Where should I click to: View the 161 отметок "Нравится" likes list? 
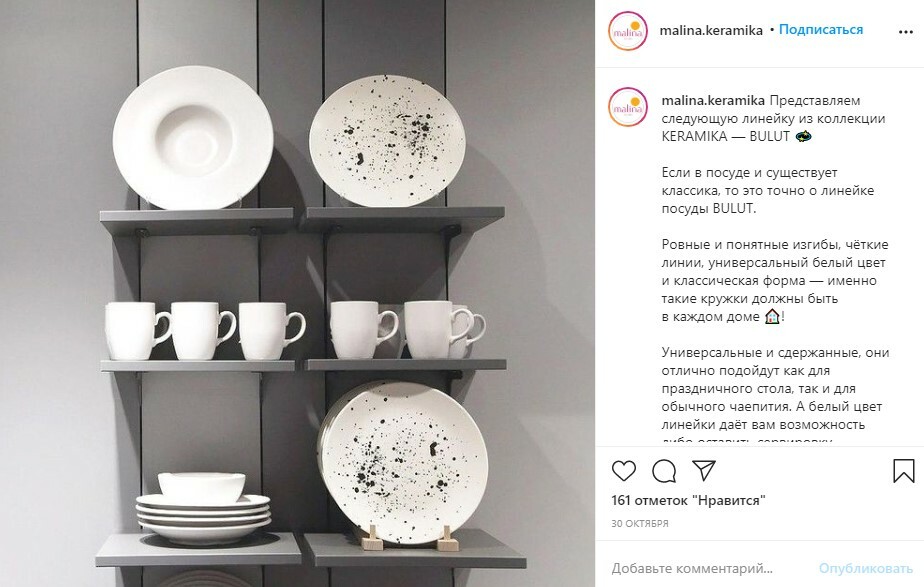(688, 500)
